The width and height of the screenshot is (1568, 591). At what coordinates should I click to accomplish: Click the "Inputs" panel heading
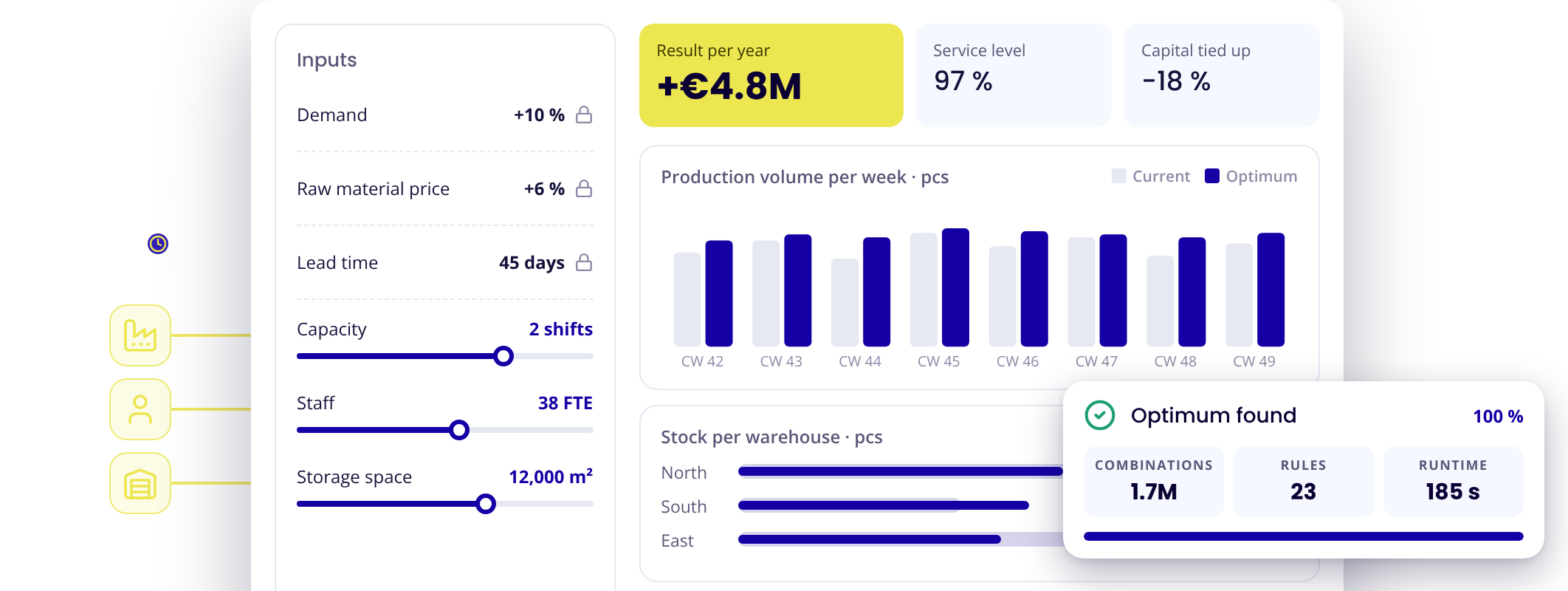coord(326,60)
